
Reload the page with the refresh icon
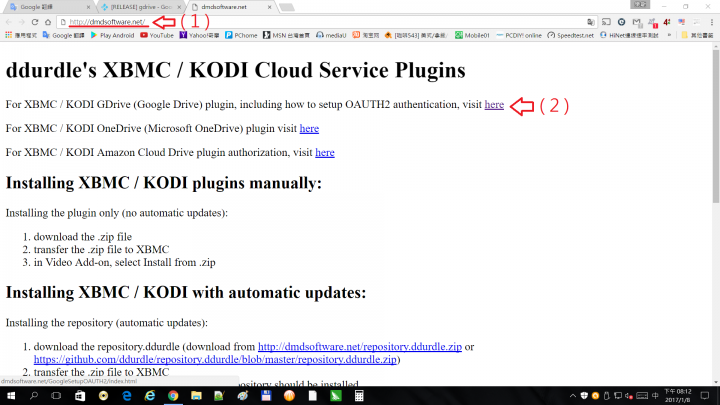(x=35, y=22)
